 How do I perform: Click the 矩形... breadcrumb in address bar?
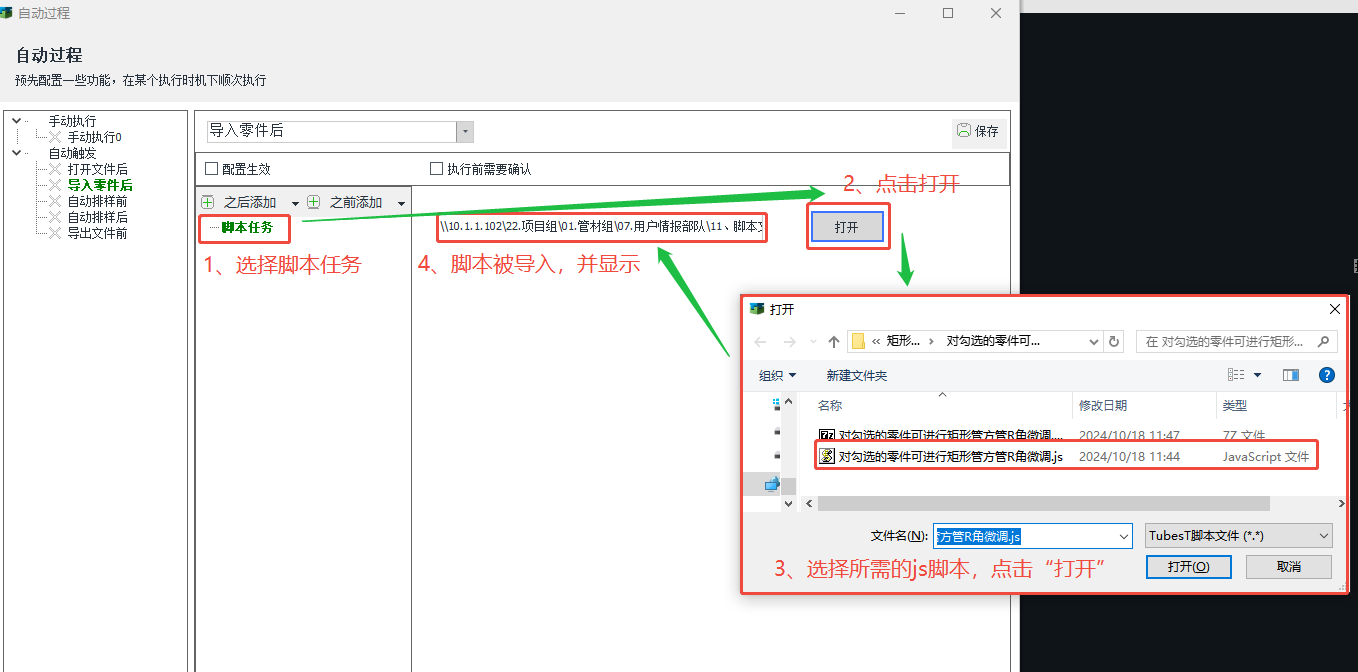pyautogui.click(x=904, y=341)
